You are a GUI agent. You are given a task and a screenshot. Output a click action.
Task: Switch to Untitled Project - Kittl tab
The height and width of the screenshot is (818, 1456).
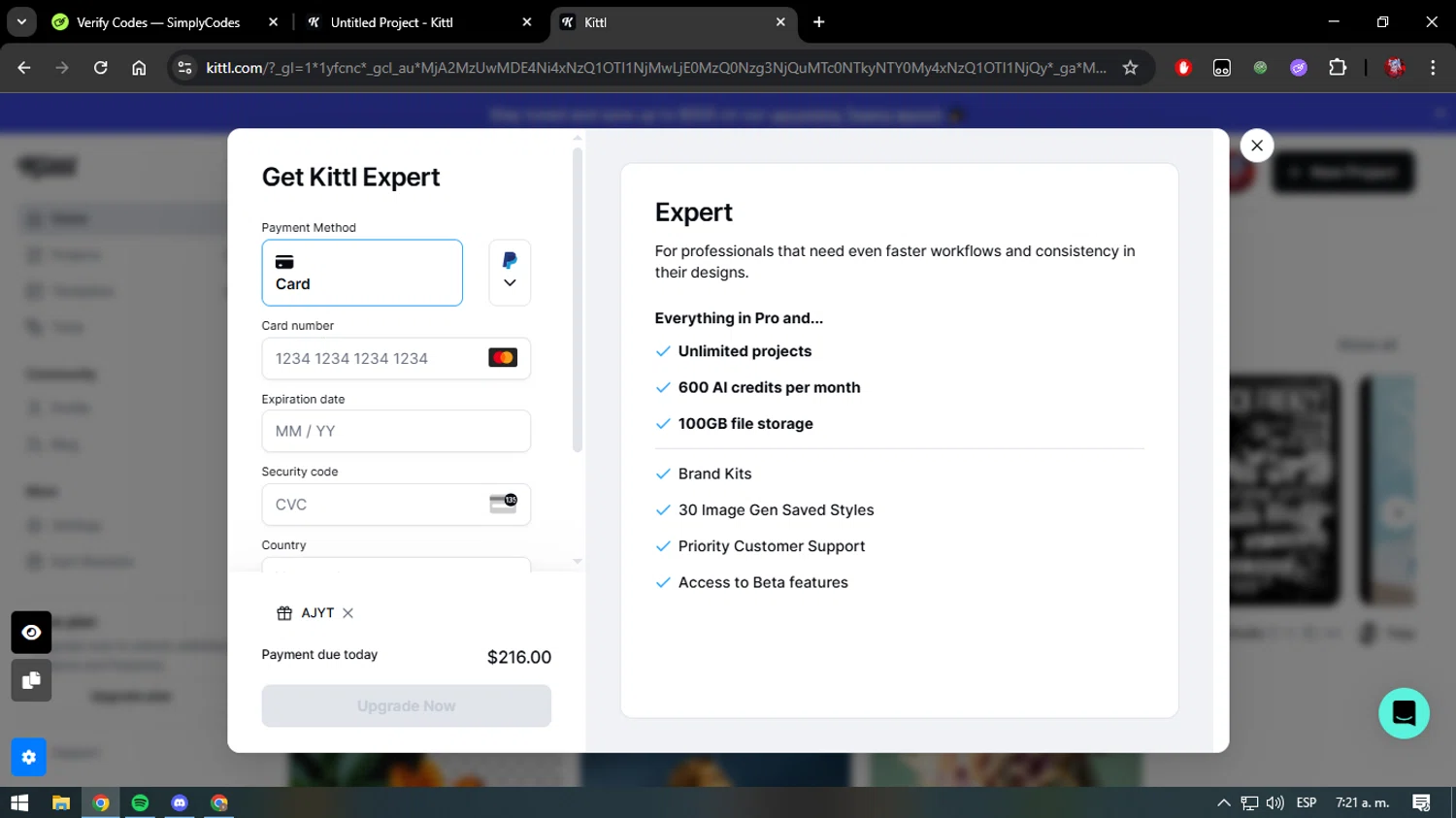[391, 22]
